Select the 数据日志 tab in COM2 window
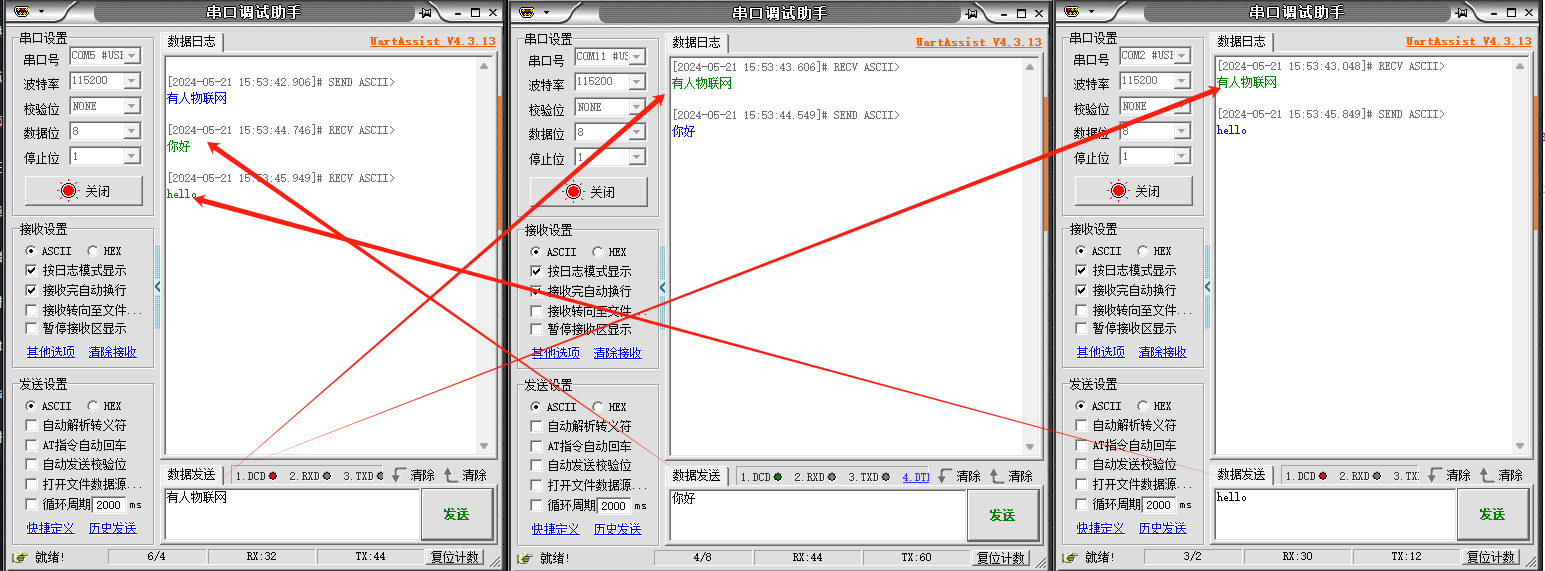Screen dimensions: 1545x571 [1241, 41]
